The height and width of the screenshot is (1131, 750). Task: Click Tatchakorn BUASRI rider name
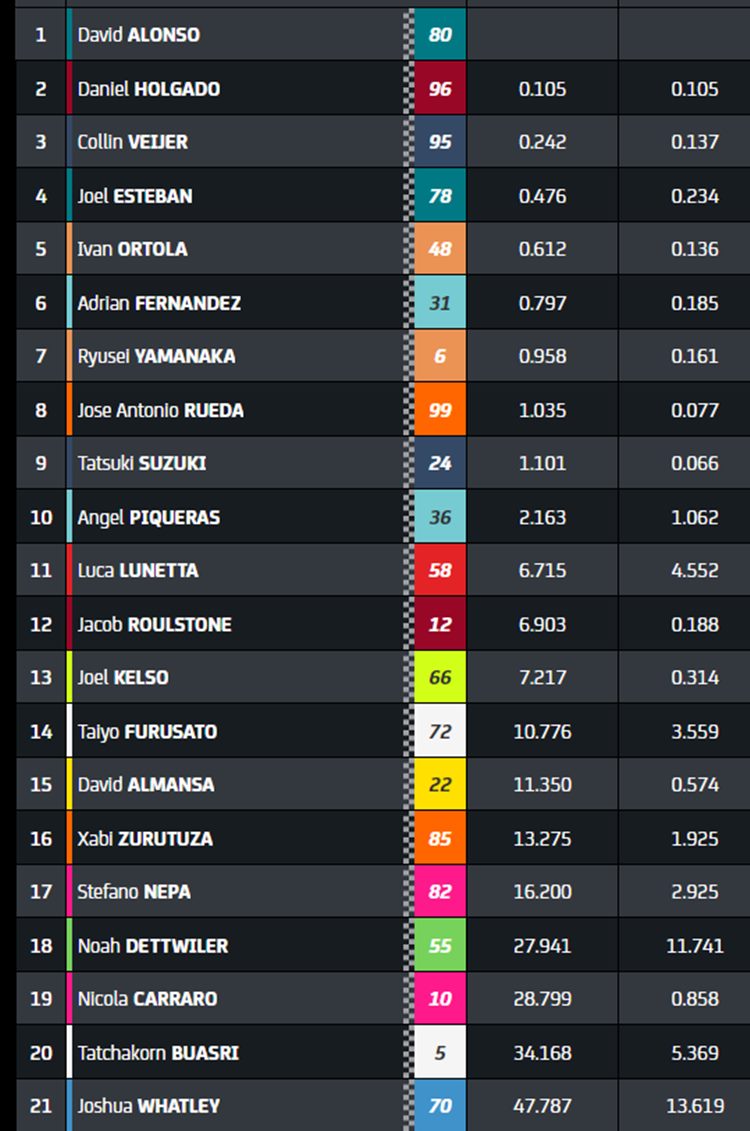click(x=158, y=1053)
